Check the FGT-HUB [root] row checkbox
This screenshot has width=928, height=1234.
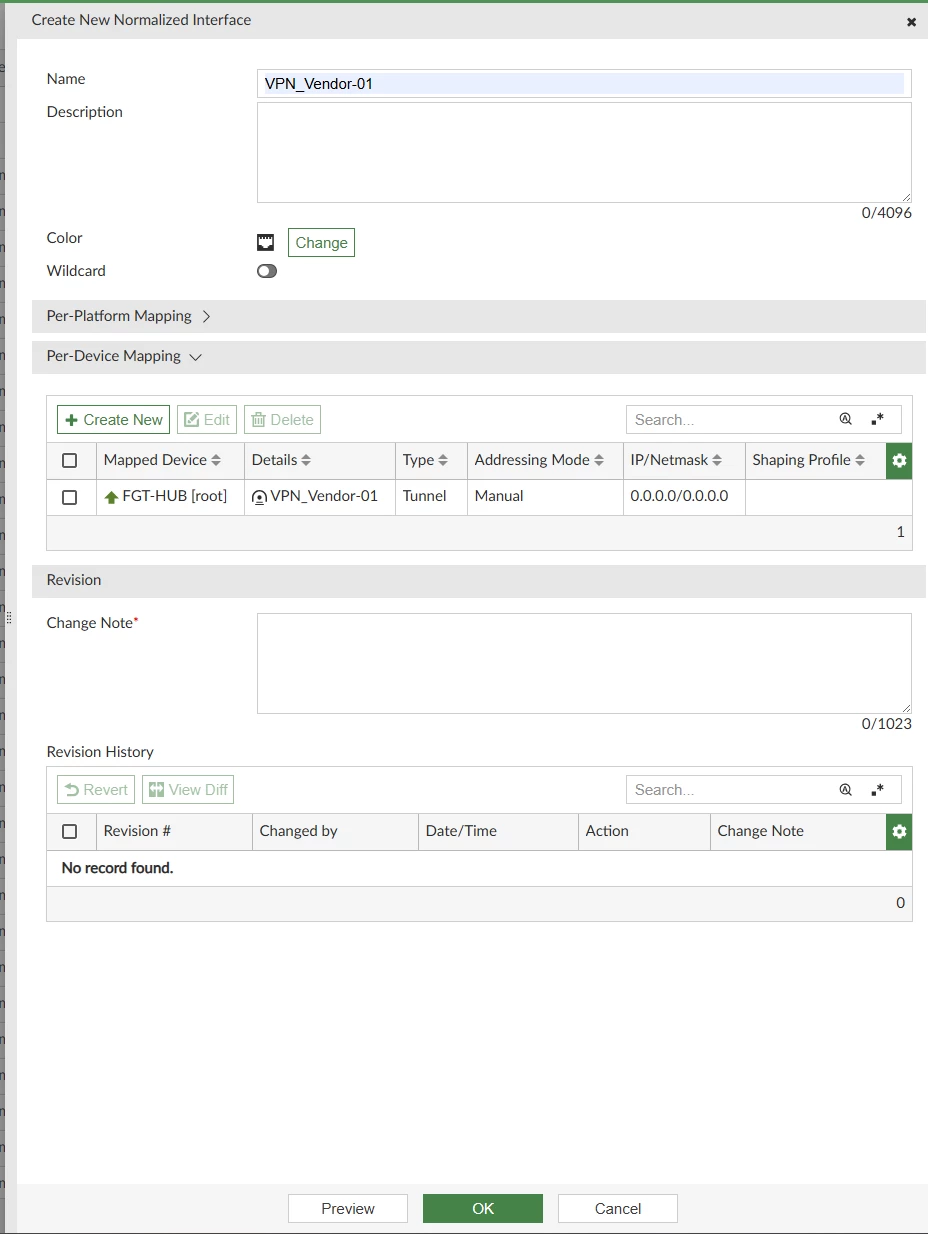(x=70, y=497)
